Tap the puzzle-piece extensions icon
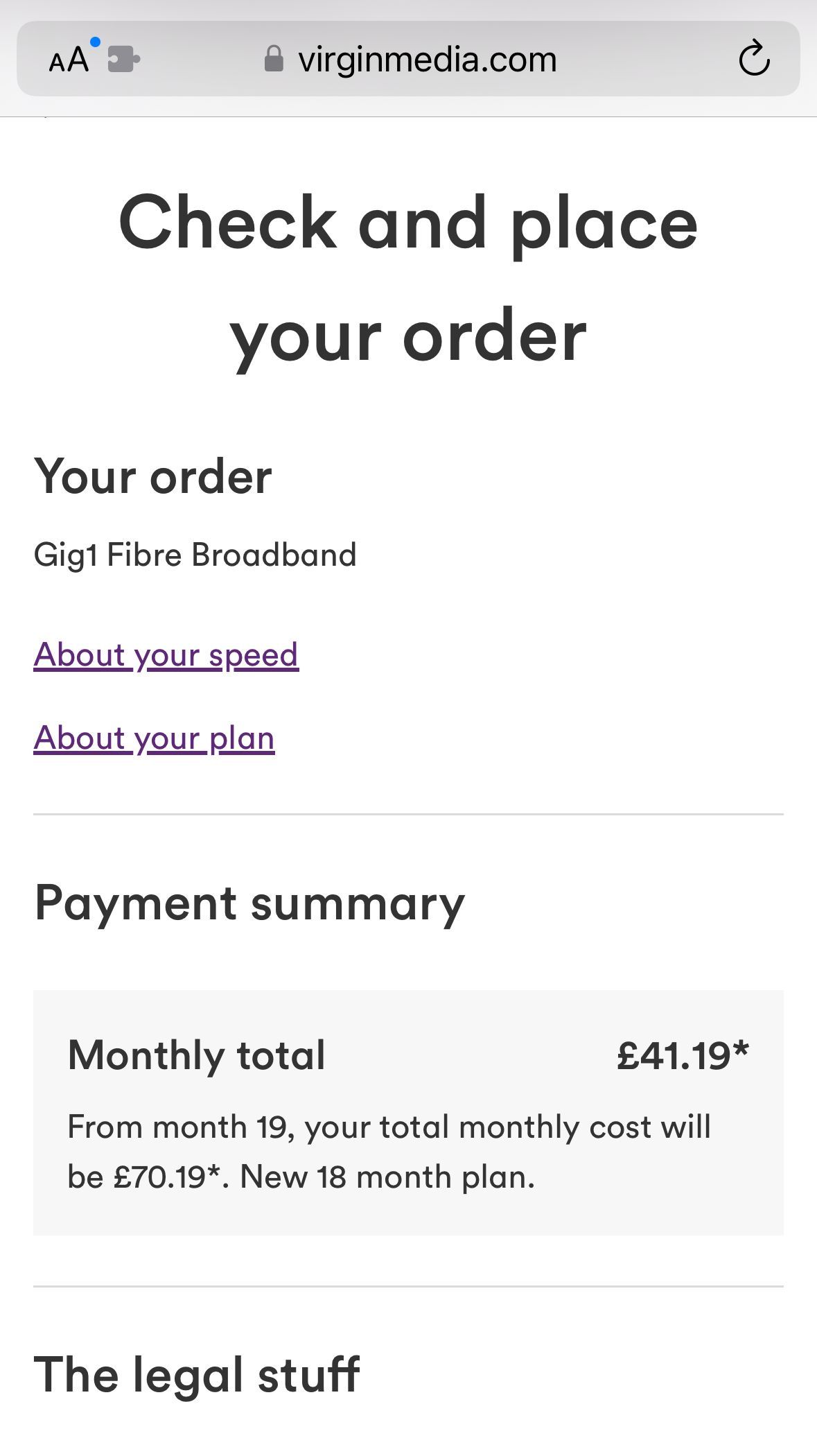This screenshot has width=817, height=1456. click(124, 60)
